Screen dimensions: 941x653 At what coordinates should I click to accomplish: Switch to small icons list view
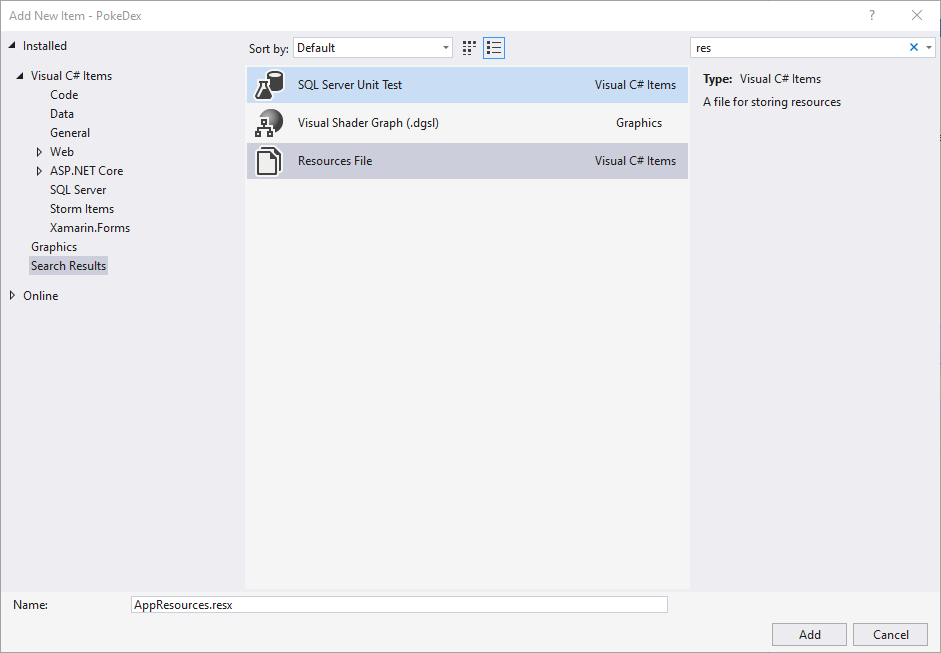(494, 48)
